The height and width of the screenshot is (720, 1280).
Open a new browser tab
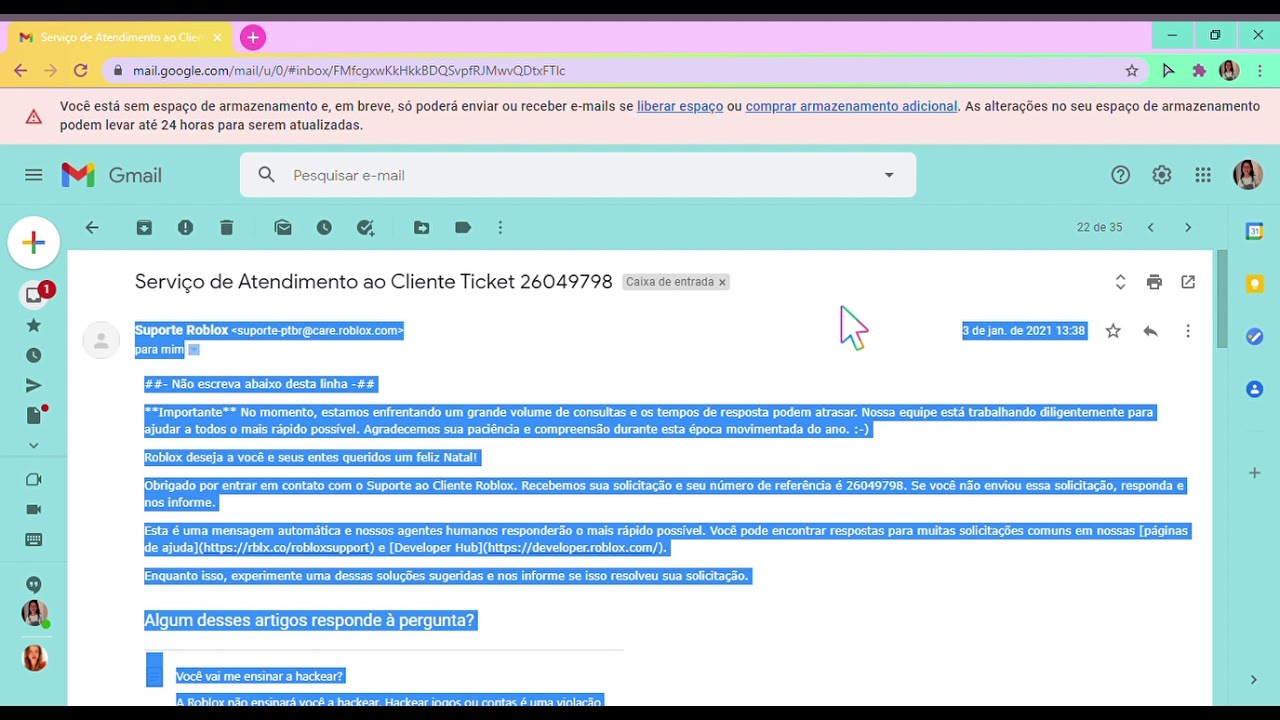click(253, 37)
